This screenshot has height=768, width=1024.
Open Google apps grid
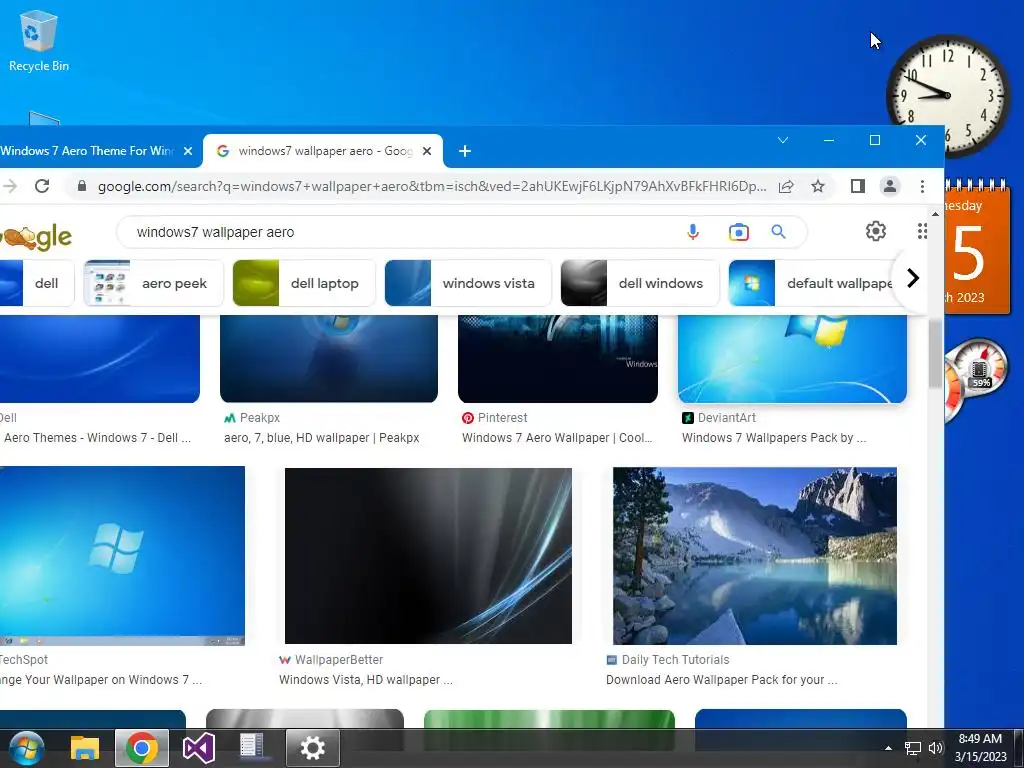pyautogui.click(x=921, y=231)
